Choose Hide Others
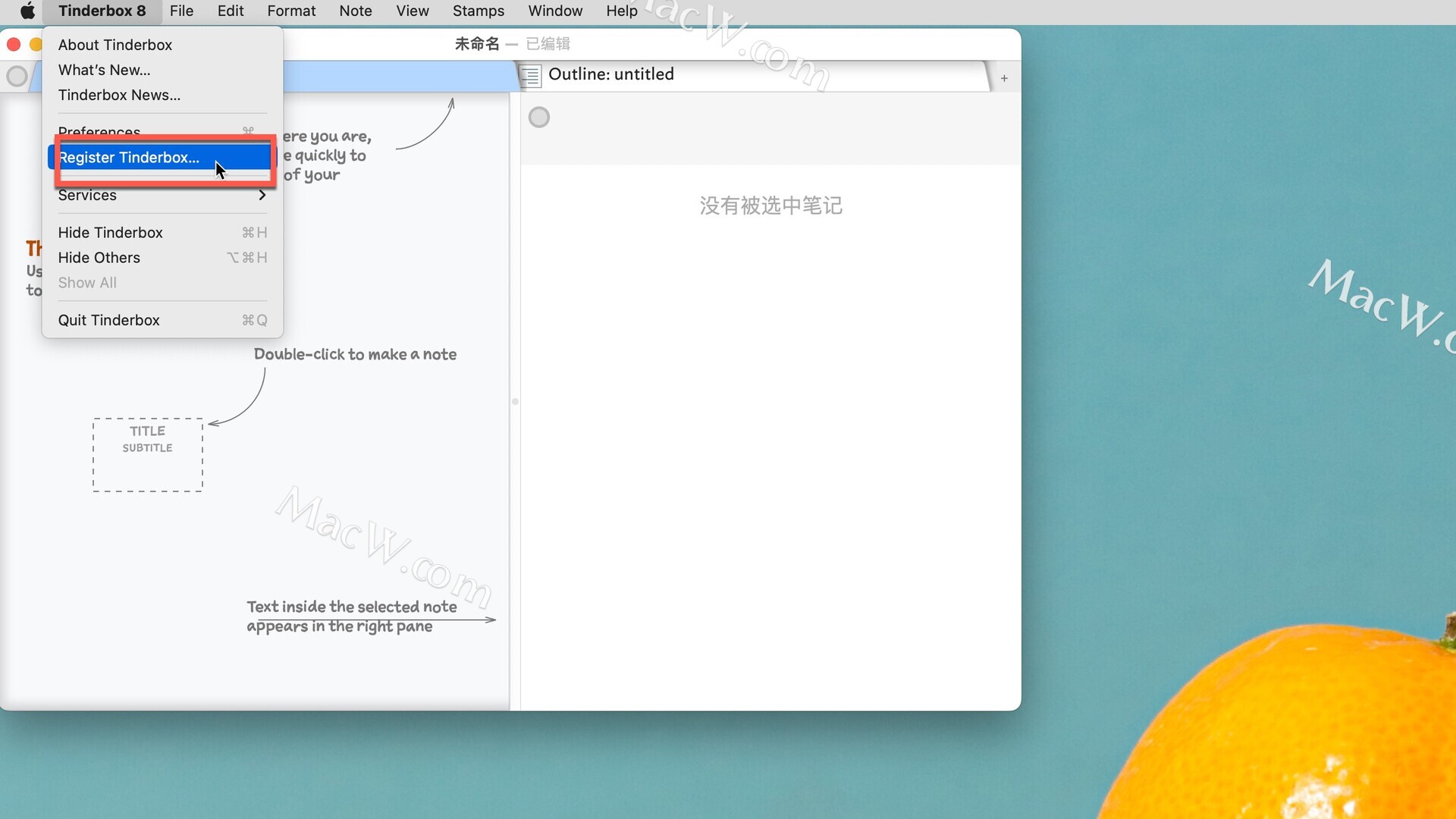 pos(162,257)
